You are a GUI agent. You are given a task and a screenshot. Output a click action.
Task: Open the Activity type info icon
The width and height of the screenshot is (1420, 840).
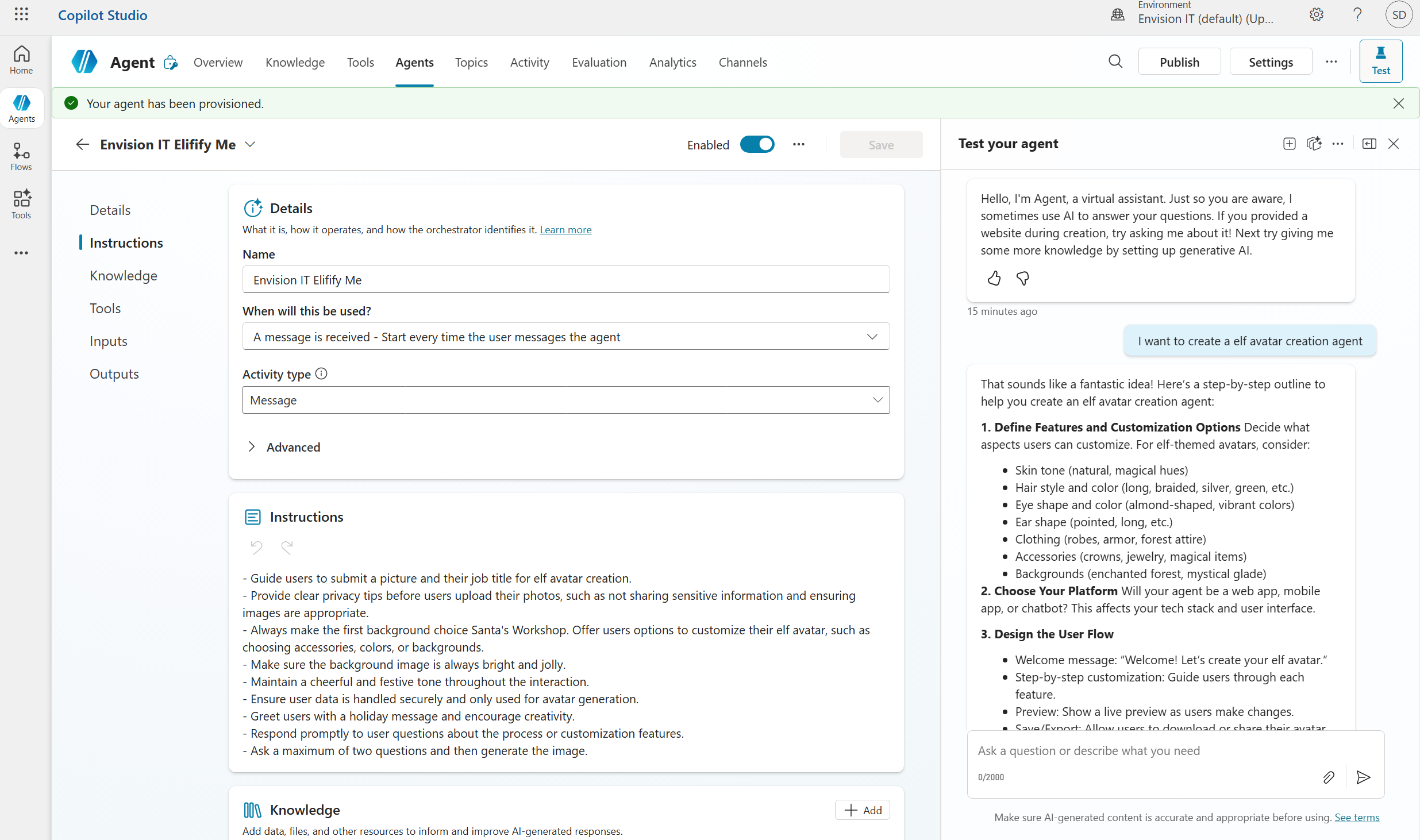321,374
